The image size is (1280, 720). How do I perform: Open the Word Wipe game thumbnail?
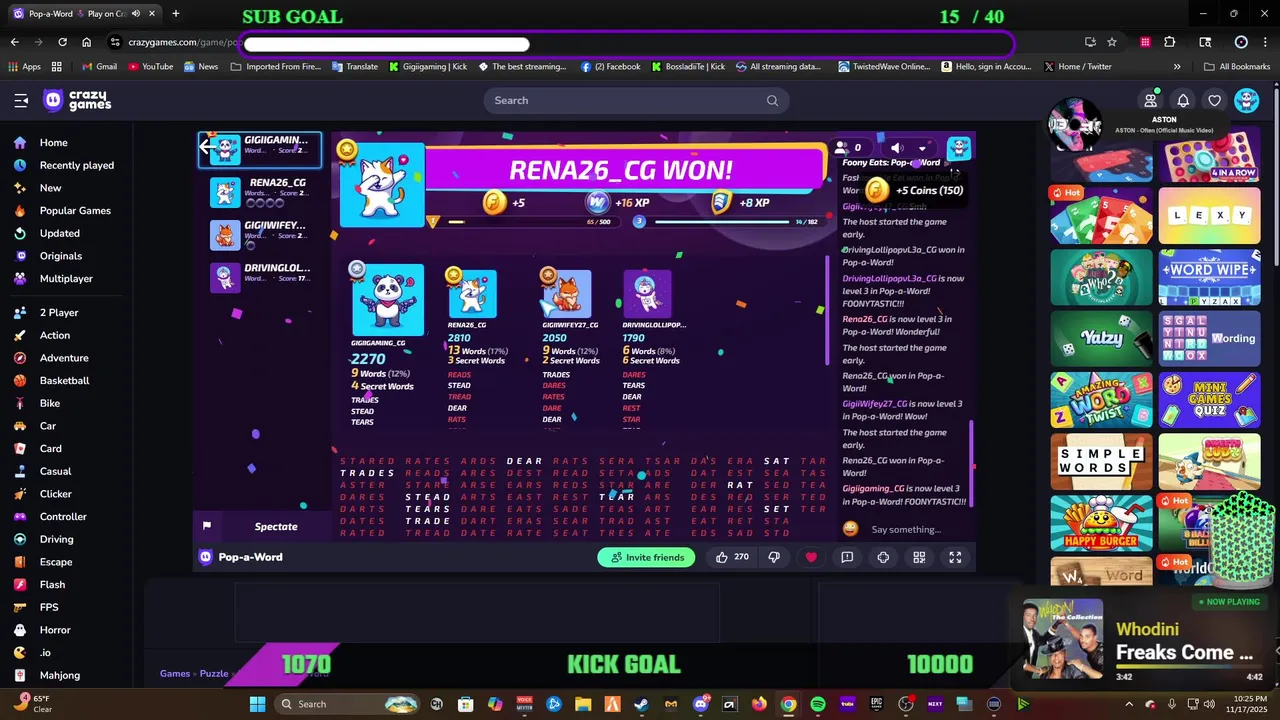[1209, 277]
